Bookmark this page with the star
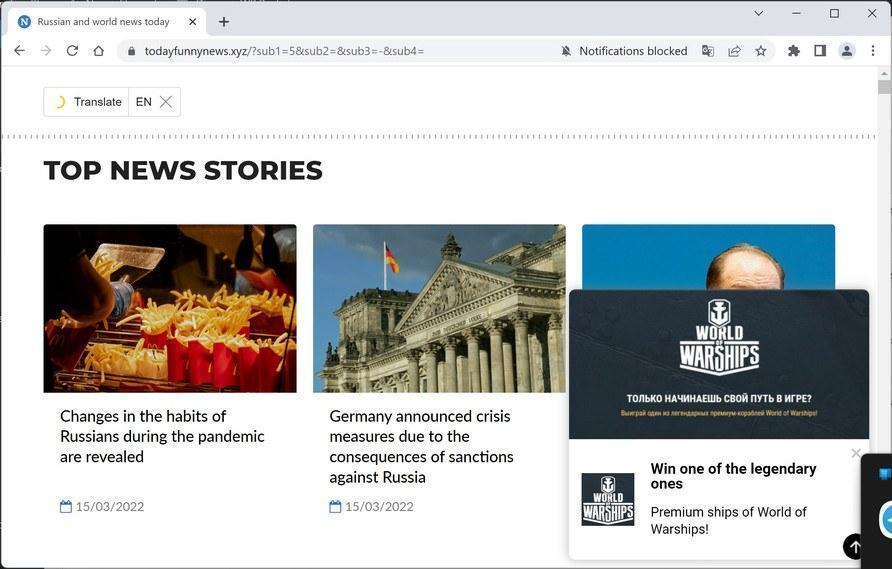Image resolution: width=892 pixels, height=569 pixels. point(761,51)
